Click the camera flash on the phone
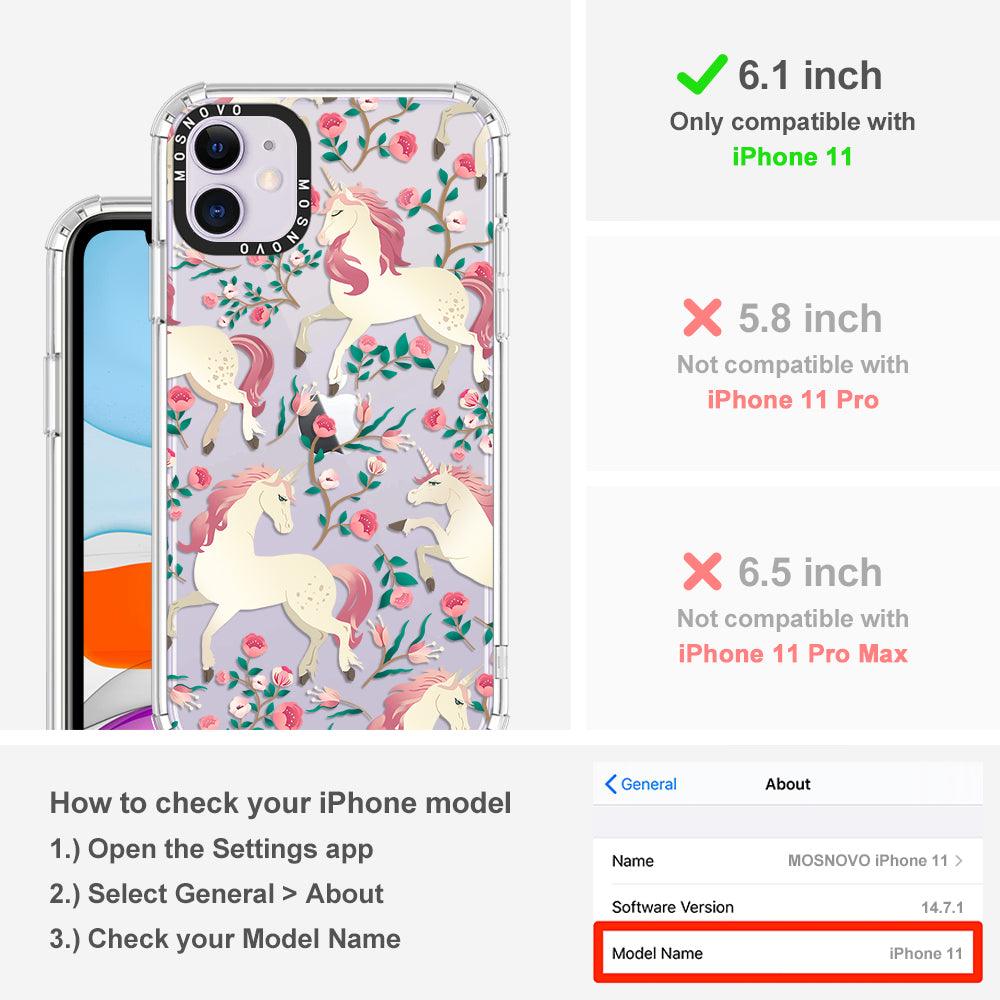1000x1000 pixels. coord(270,179)
